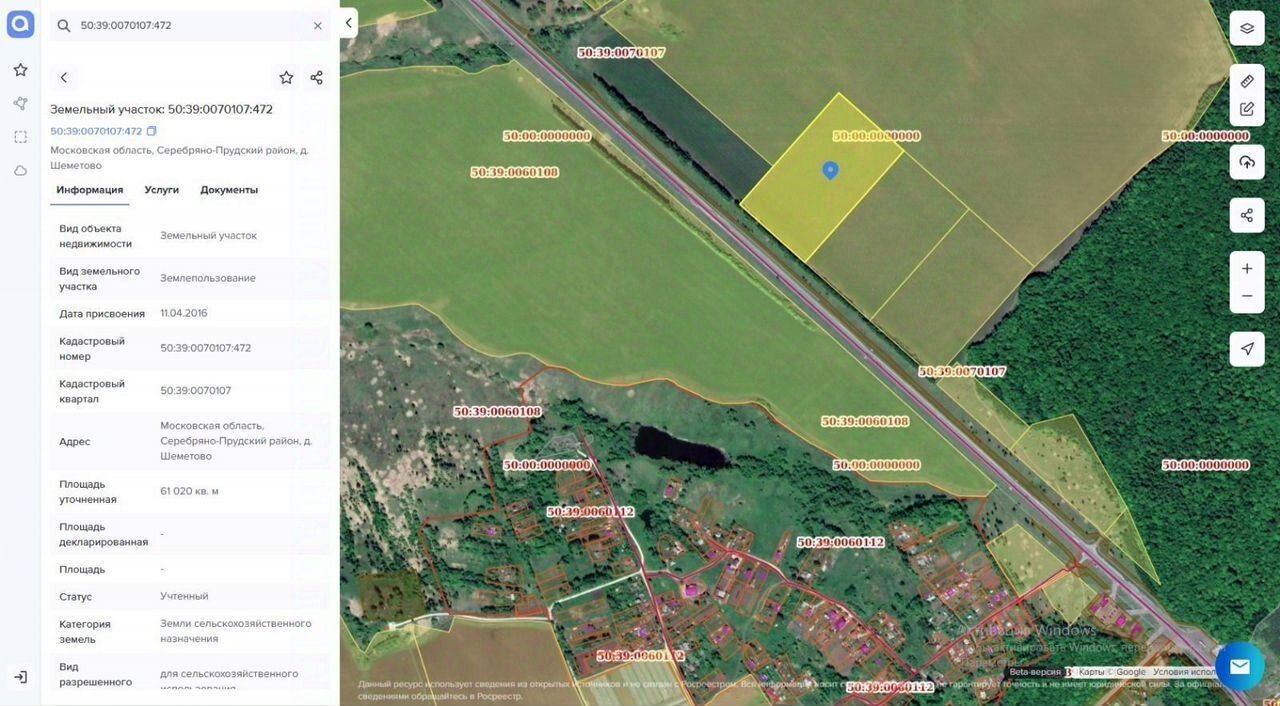The width and height of the screenshot is (1280, 706).
Task: Open the pin tool in left sidebar
Action: pyautogui.click(x=20, y=104)
